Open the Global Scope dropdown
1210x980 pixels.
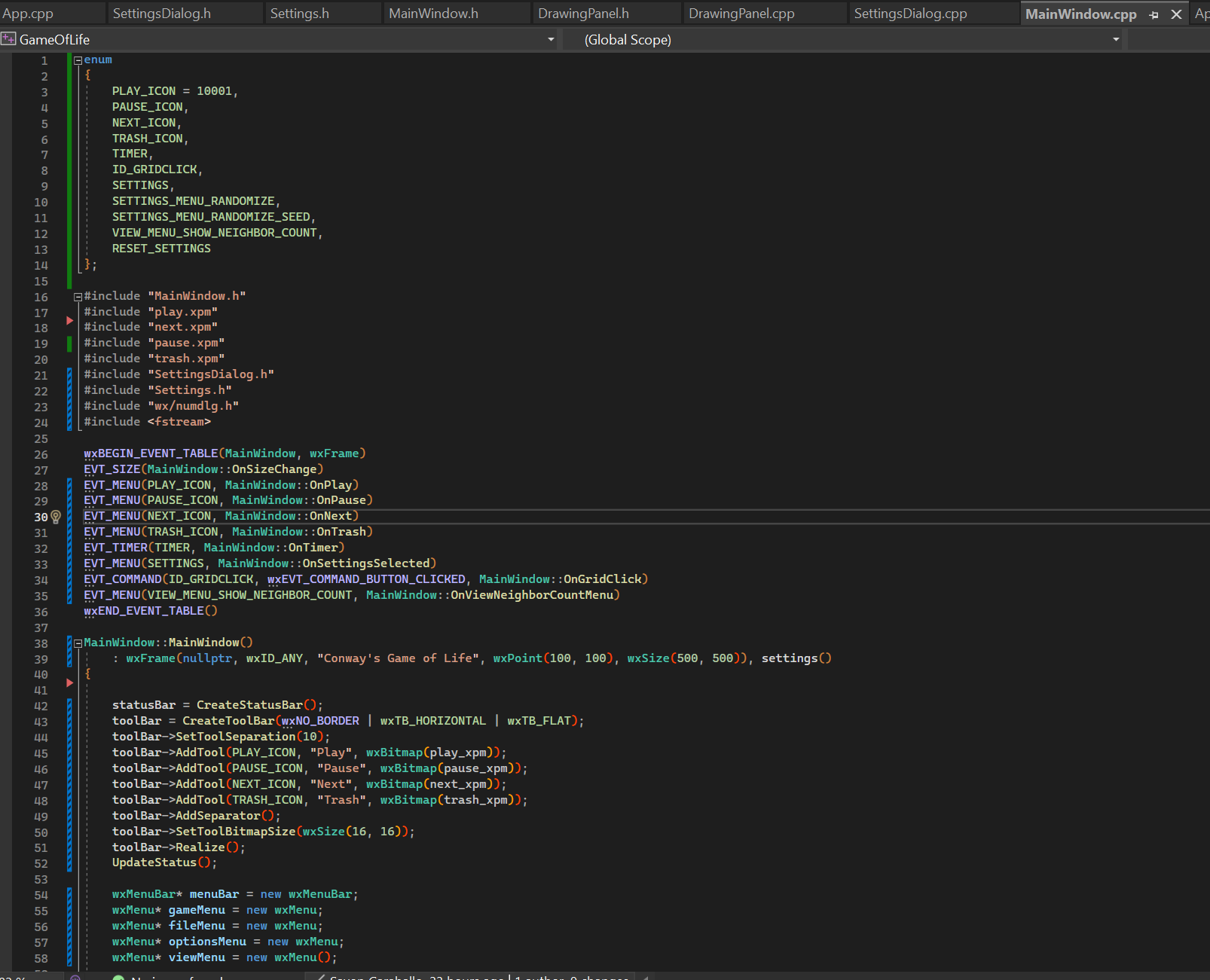point(1116,39)
